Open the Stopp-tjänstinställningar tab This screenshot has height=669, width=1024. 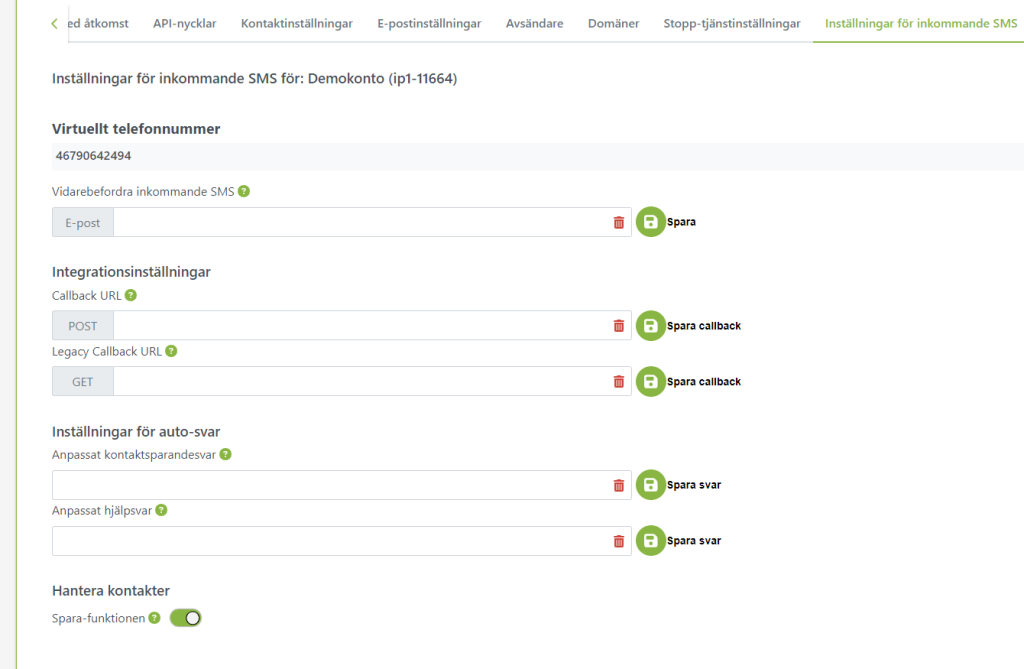coord(731,24)
